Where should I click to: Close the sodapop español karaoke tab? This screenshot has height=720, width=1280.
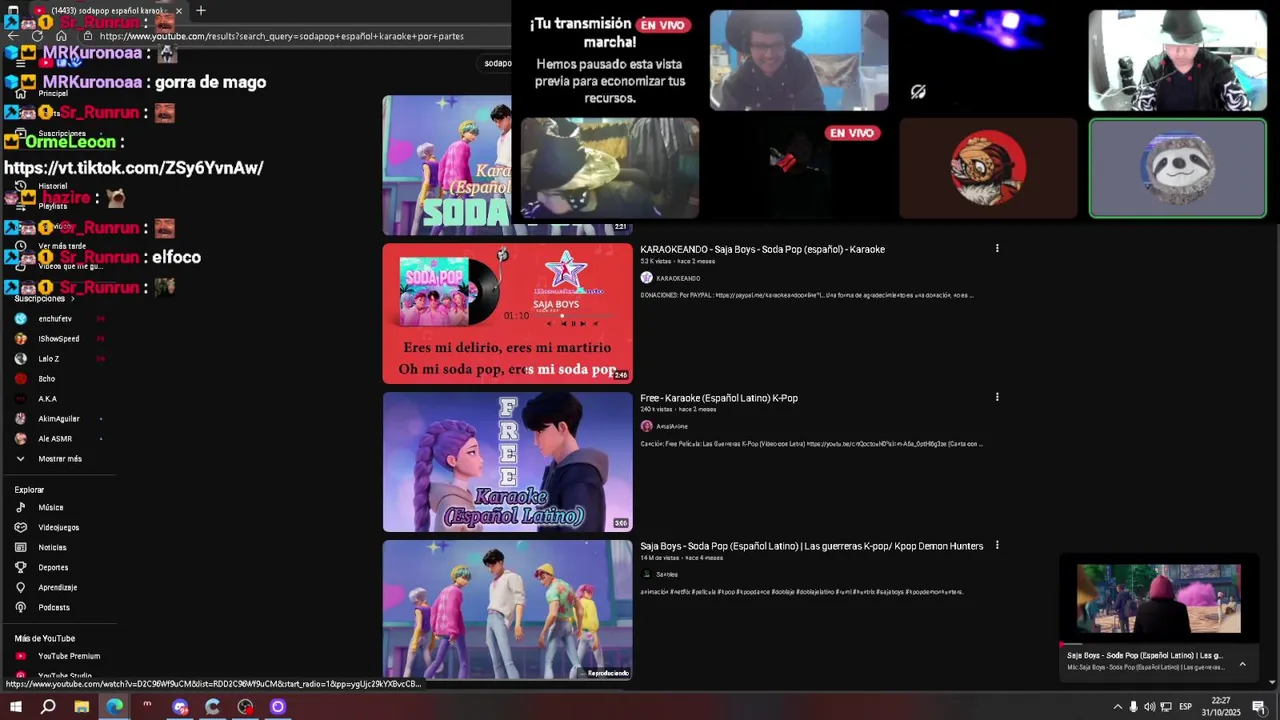pos(179,11)
